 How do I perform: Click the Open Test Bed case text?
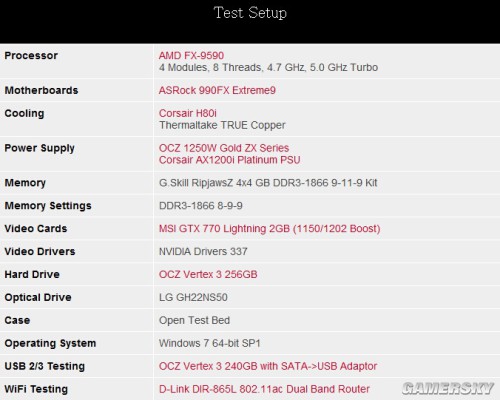[x=195, y=320]
